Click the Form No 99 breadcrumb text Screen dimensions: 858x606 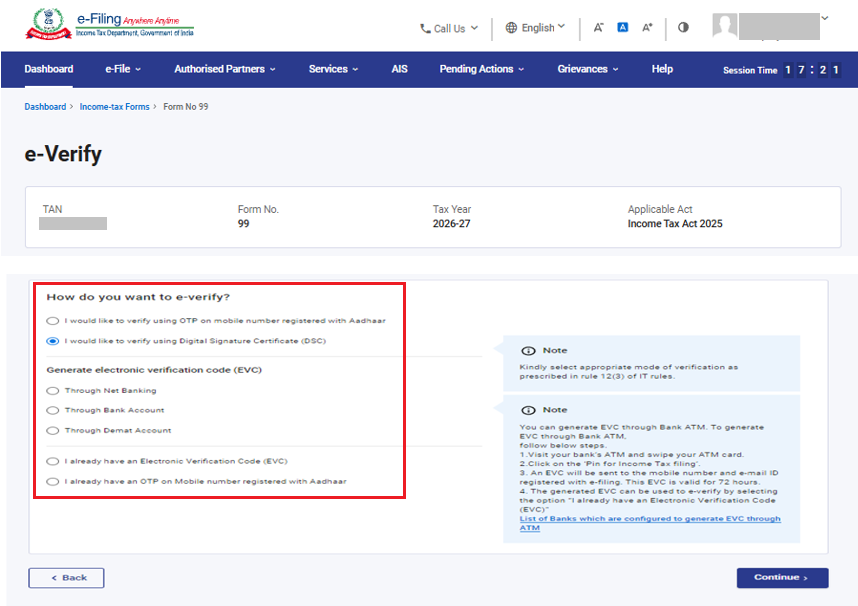point(185,107)
